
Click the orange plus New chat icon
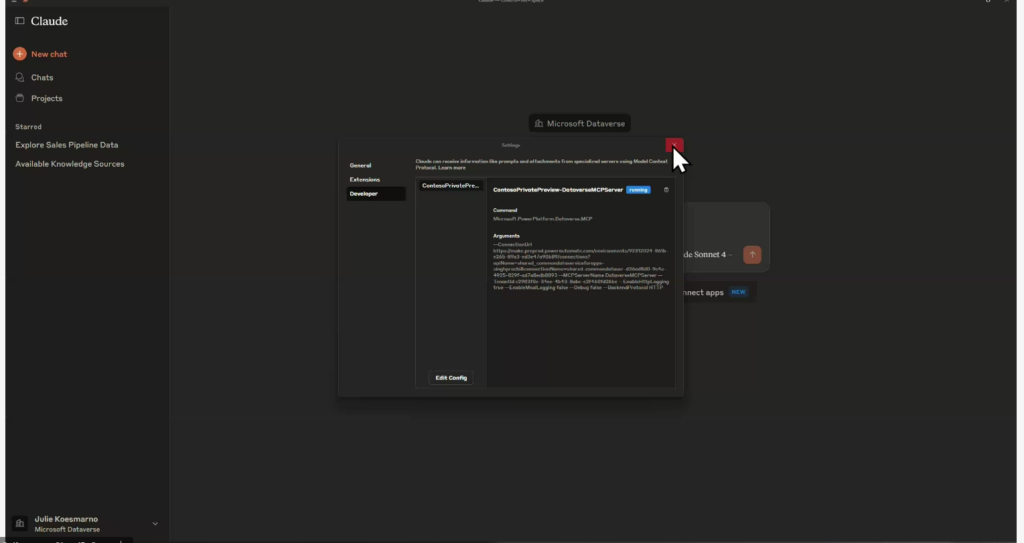point(20,54)
